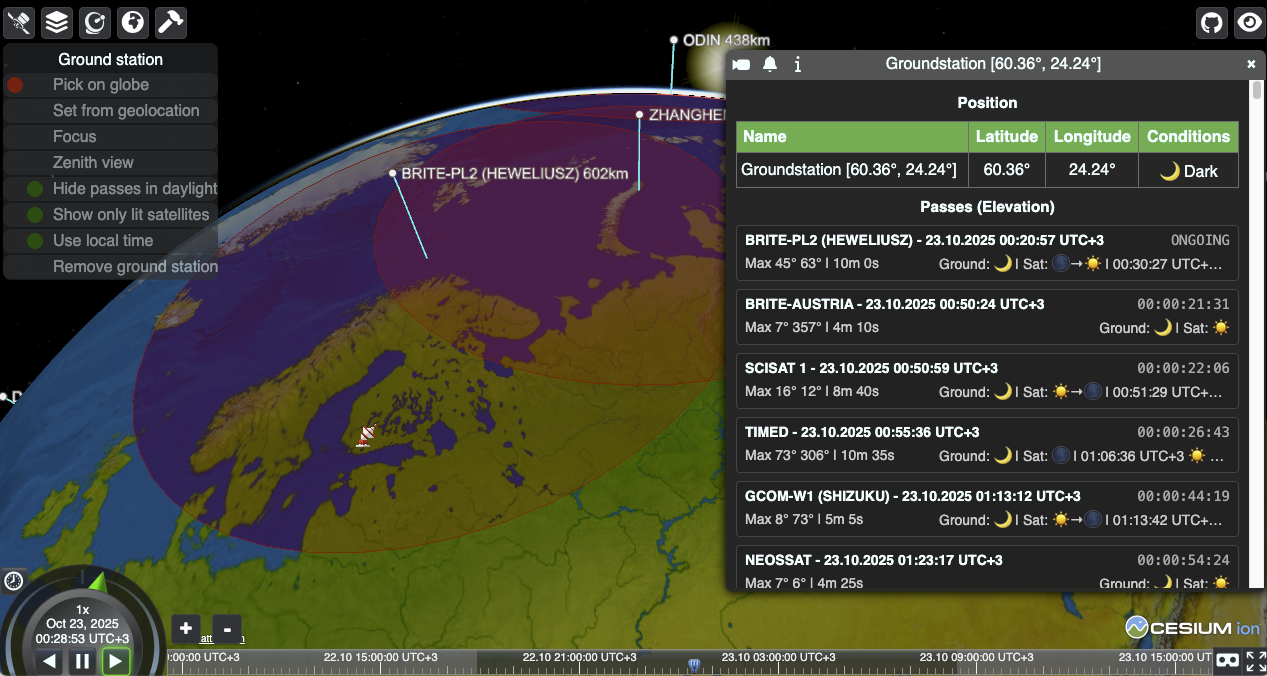Open the GitHub repository icon
This screenshot has width=1267, height=676.
[1212, 22]
